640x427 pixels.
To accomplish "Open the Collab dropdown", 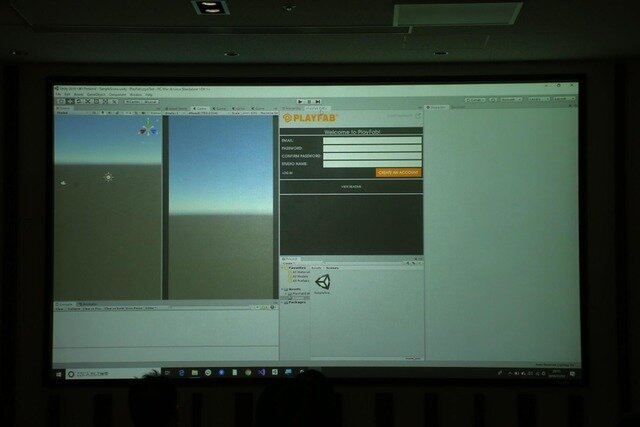I will coord(475,100).
